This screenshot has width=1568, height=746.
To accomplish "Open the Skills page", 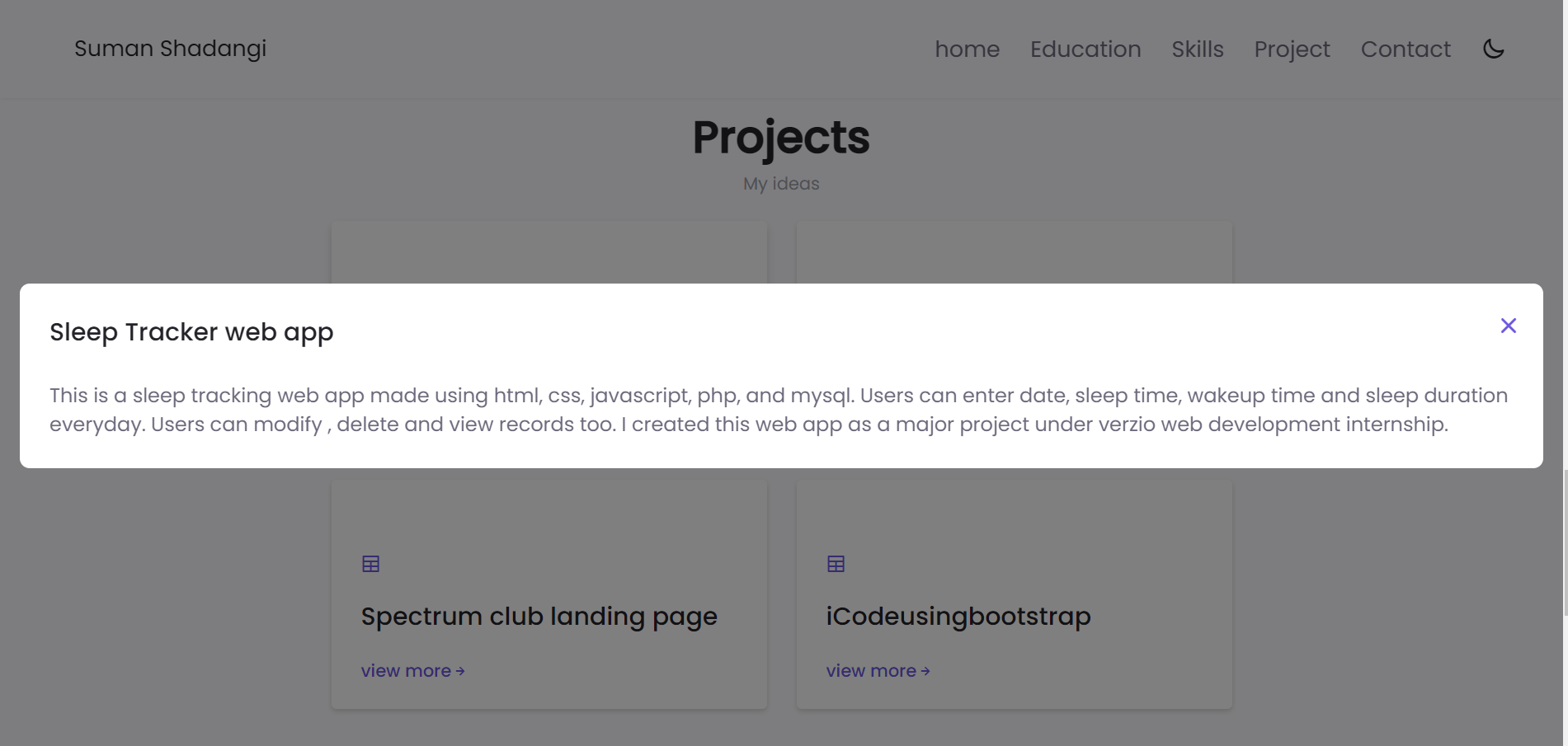I will point(1198,49).
